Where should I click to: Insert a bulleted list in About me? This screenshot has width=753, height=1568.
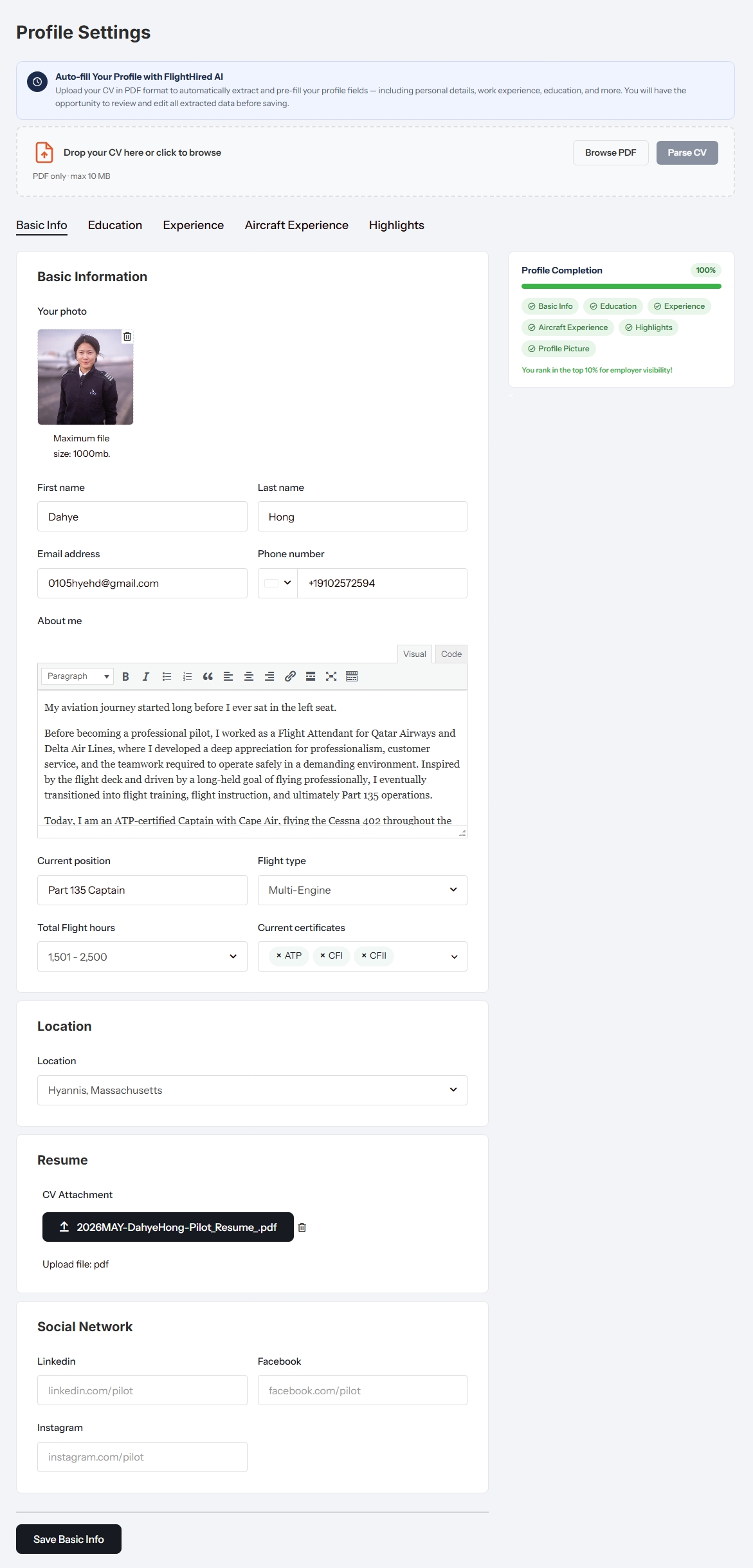[167, 676]
